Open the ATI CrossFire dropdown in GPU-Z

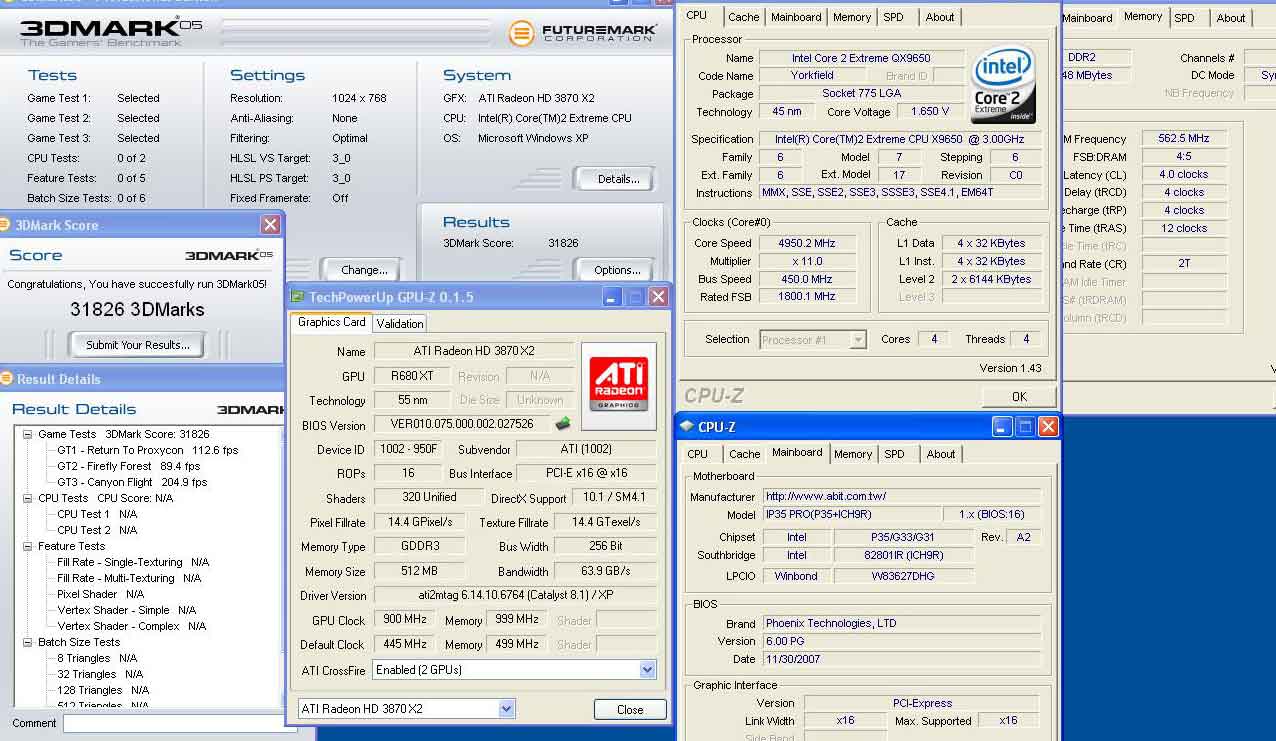pos(648,670)
